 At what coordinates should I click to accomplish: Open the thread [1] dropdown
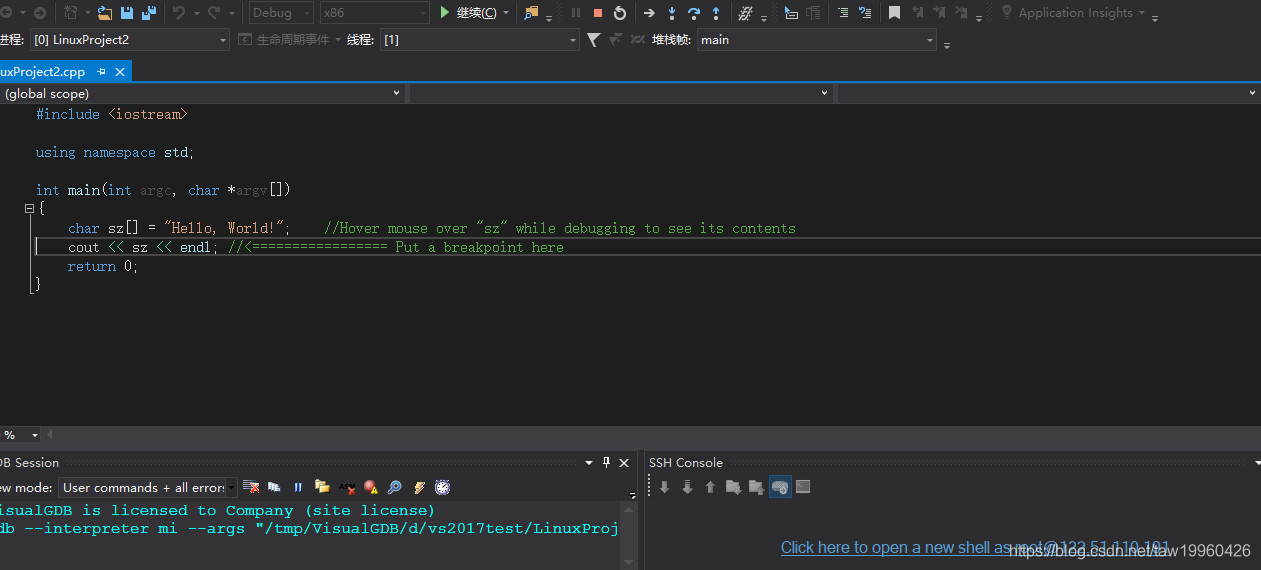tap(479, 40)
